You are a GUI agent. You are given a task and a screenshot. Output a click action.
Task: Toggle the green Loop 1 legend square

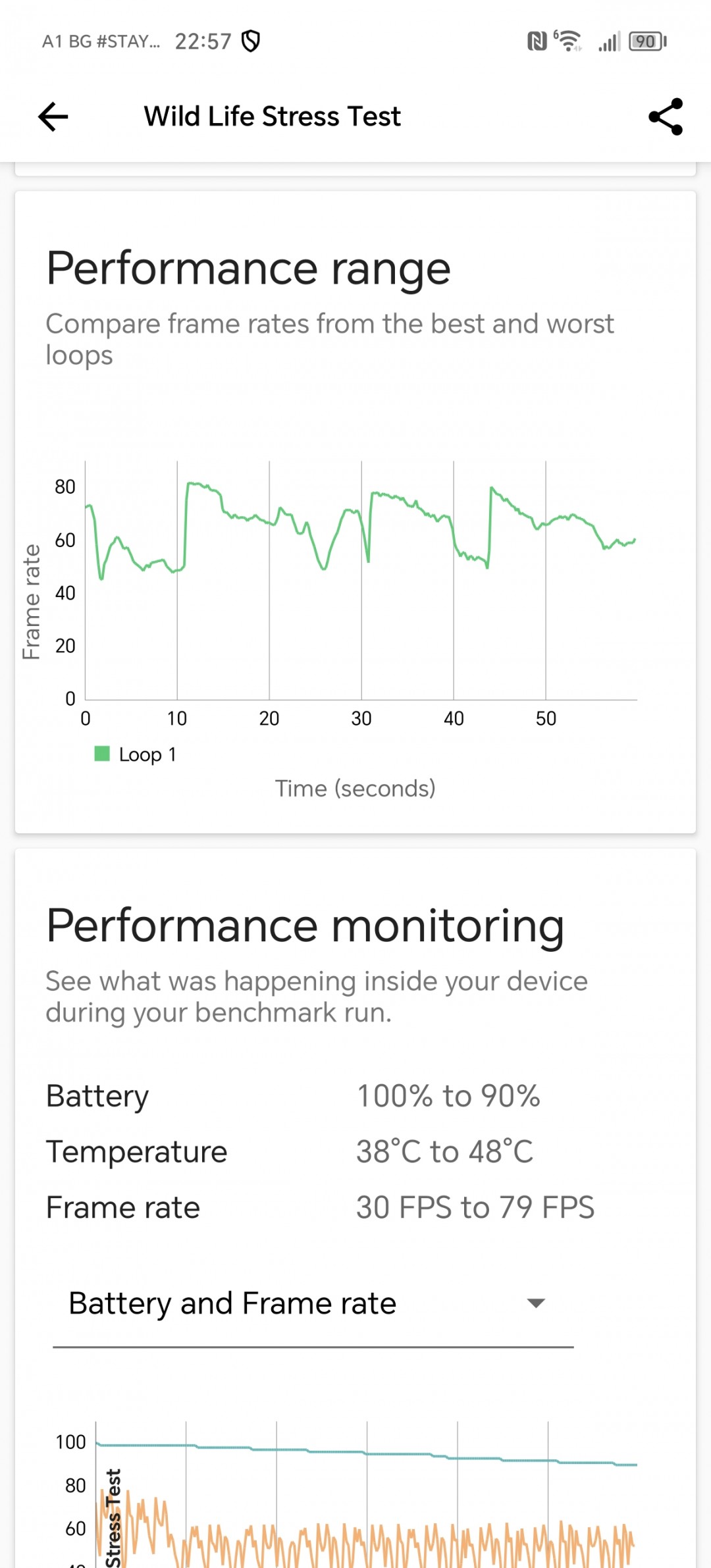(x=102, y=753)
